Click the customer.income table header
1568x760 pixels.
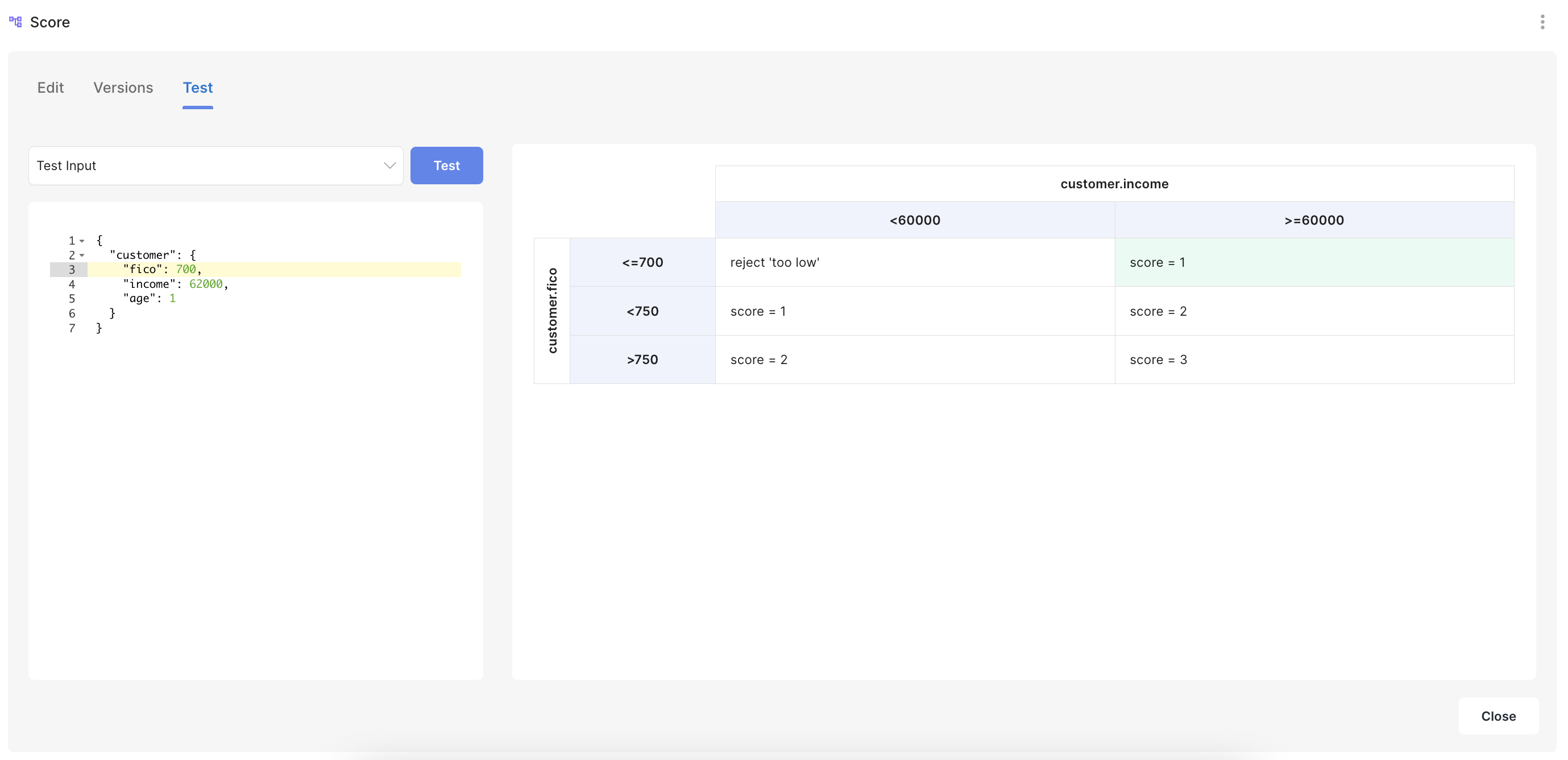(1114, 184)
